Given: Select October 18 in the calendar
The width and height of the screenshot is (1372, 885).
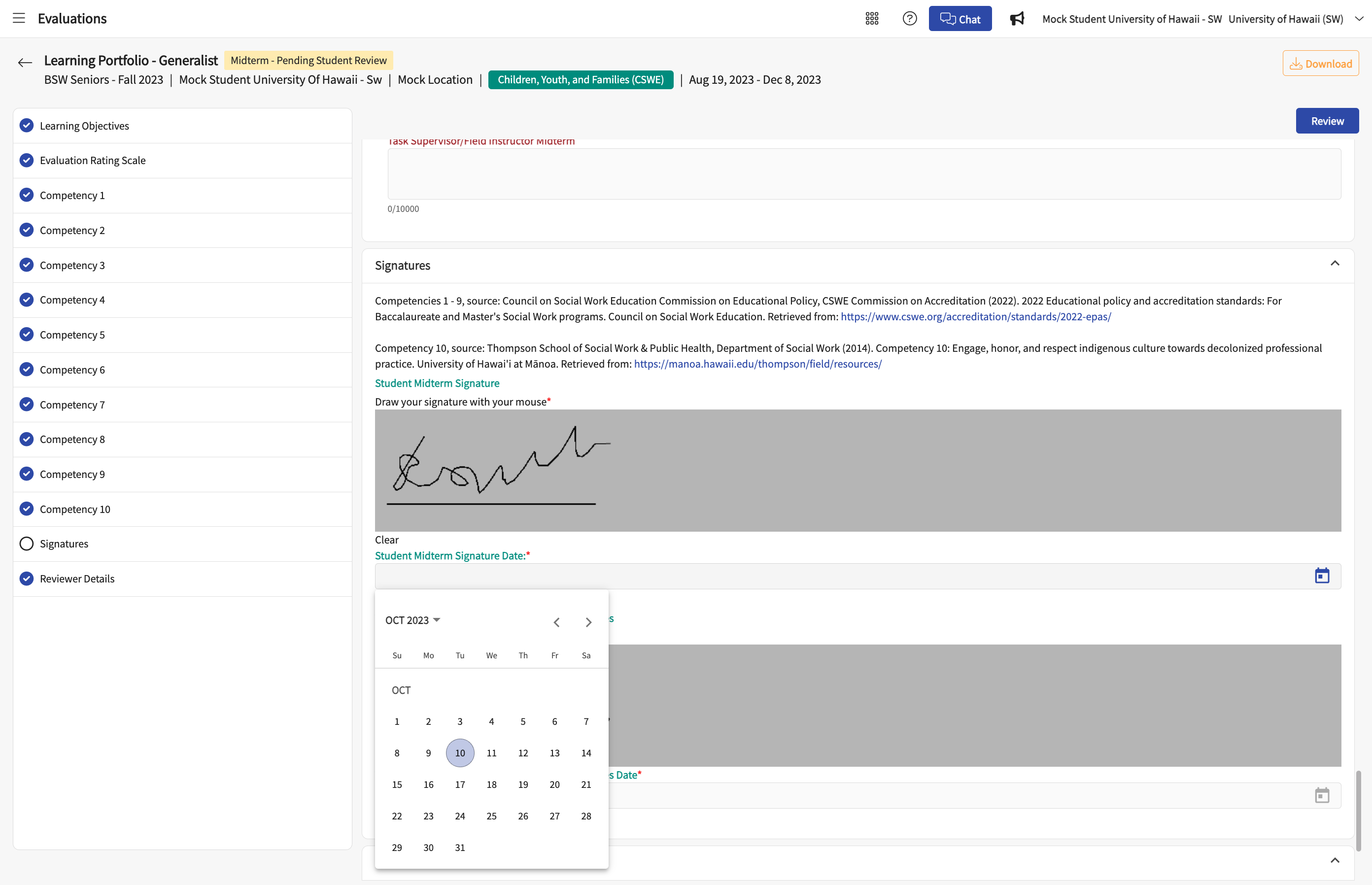Looking at the screenshot, I should 491,784.
